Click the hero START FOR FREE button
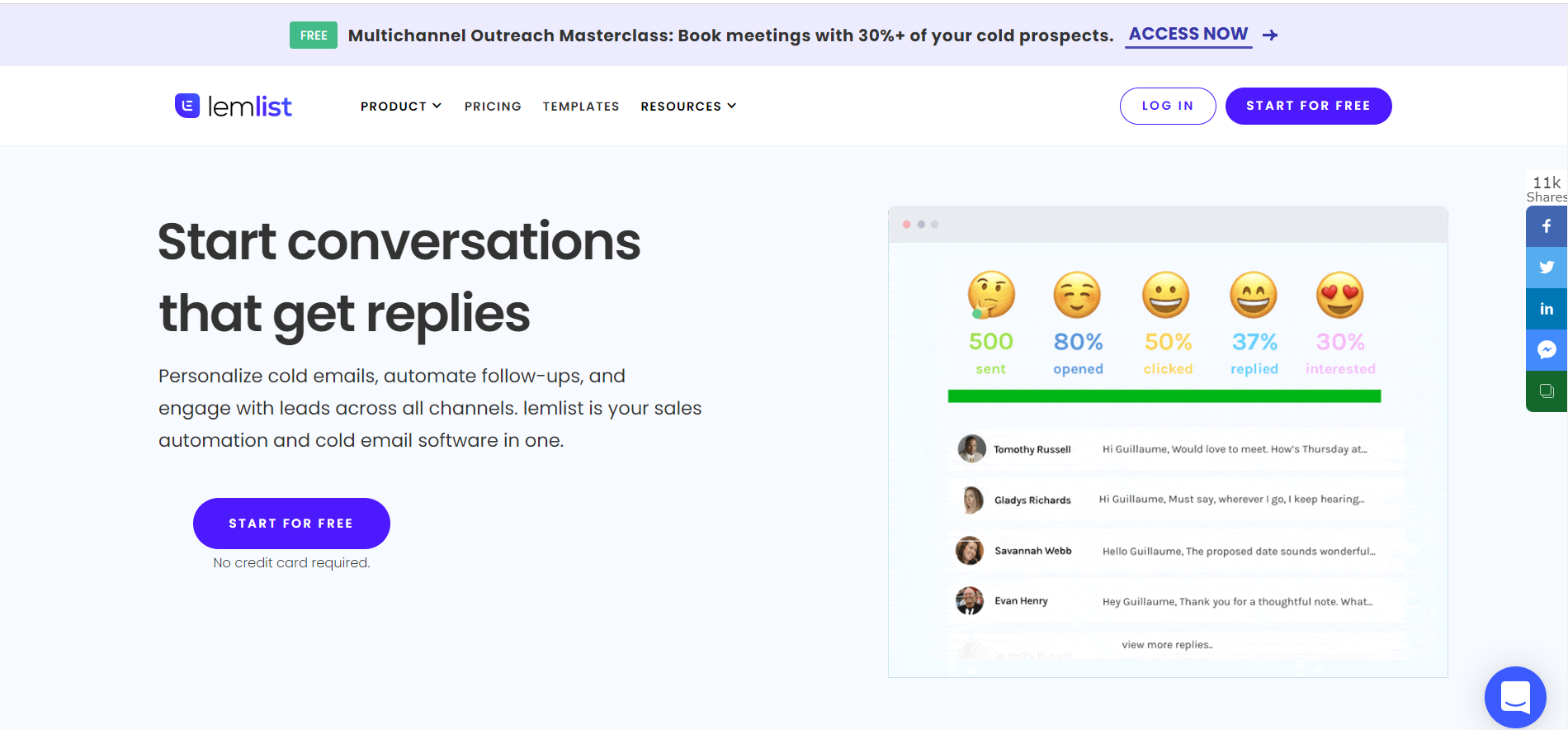1568x730 pixels. 291,524
